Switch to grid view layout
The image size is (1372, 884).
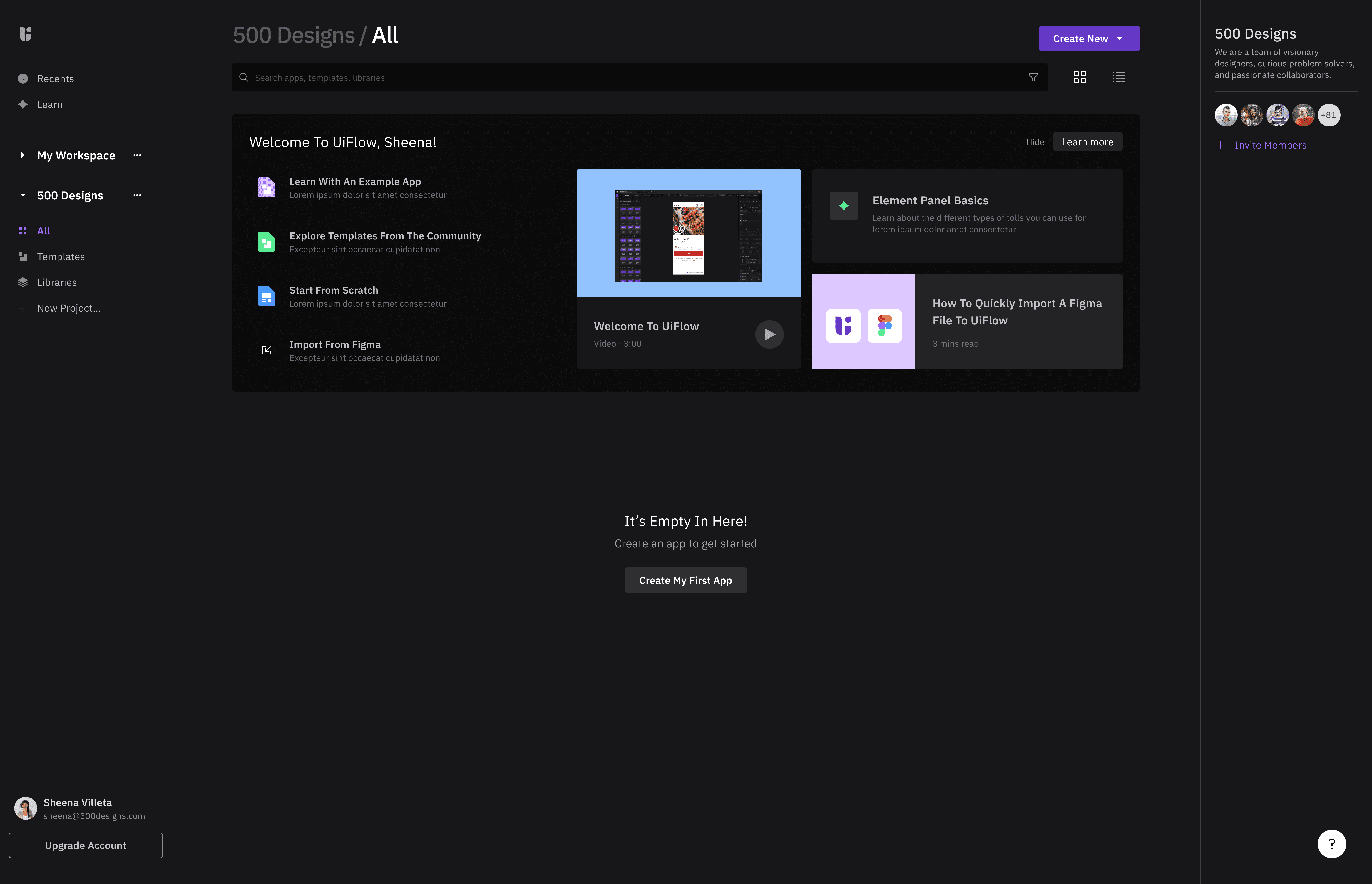[x=1079, y=78]
